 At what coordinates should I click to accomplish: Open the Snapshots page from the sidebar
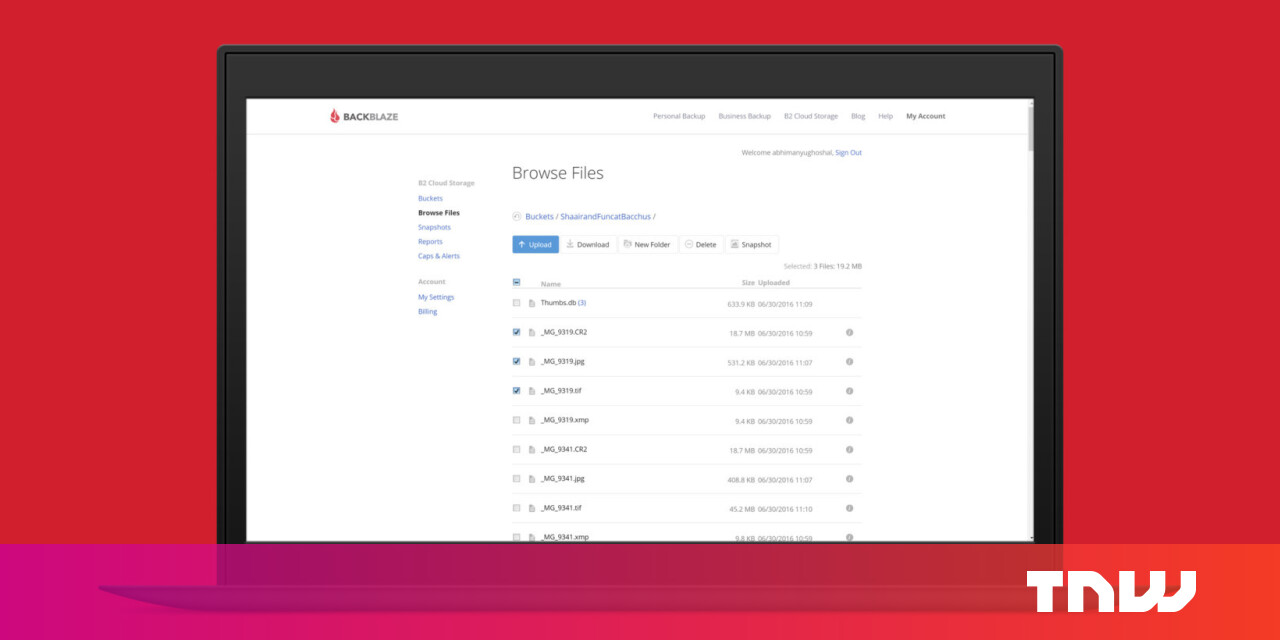[434, 227]
